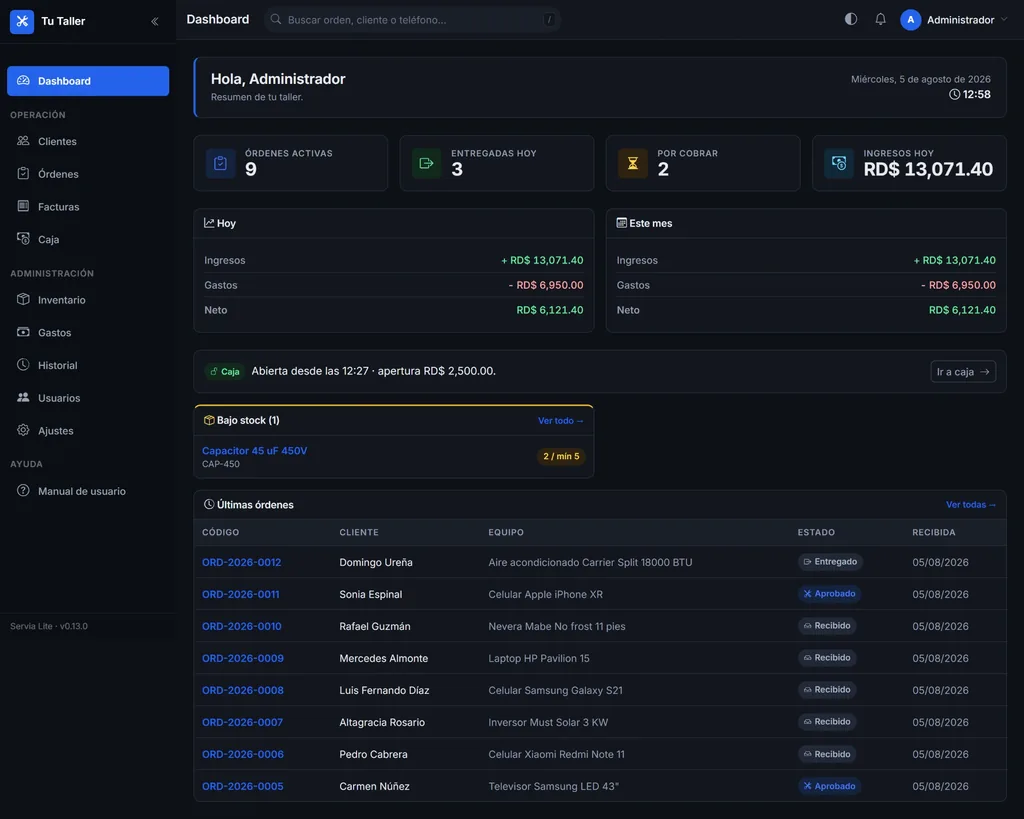The width and height of the screenshot is (1024, 819).
Task: Click the green Caja status badge
Action: (225, 371)
